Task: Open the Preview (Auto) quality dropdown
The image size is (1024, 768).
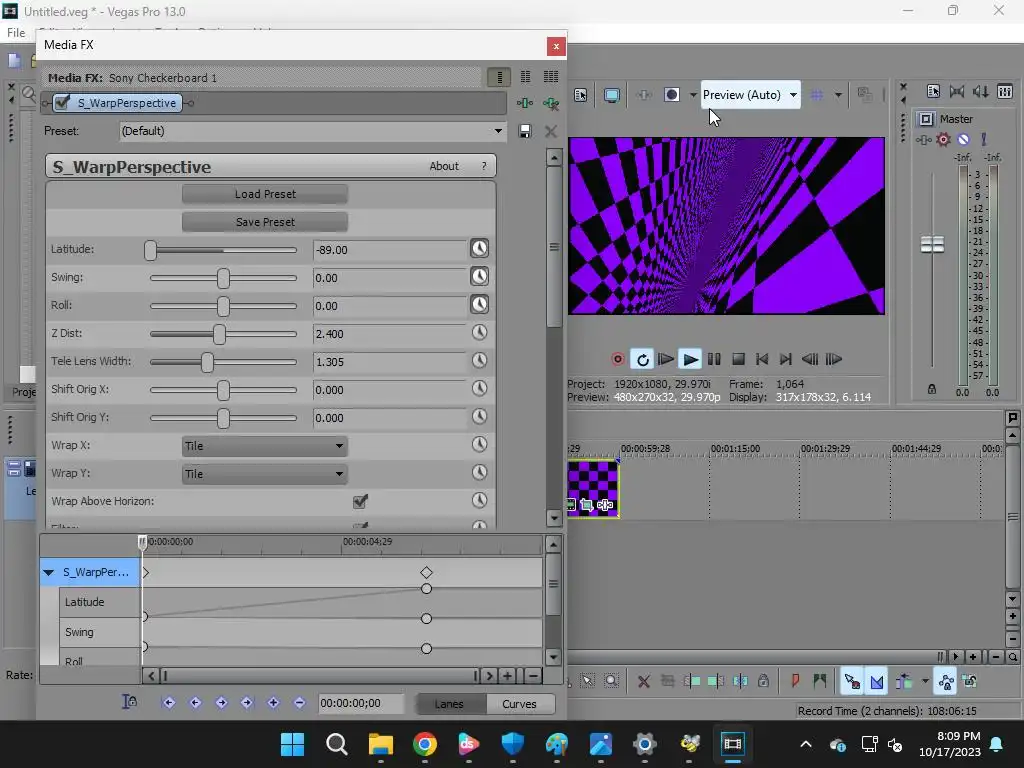Action: (750, 95)
